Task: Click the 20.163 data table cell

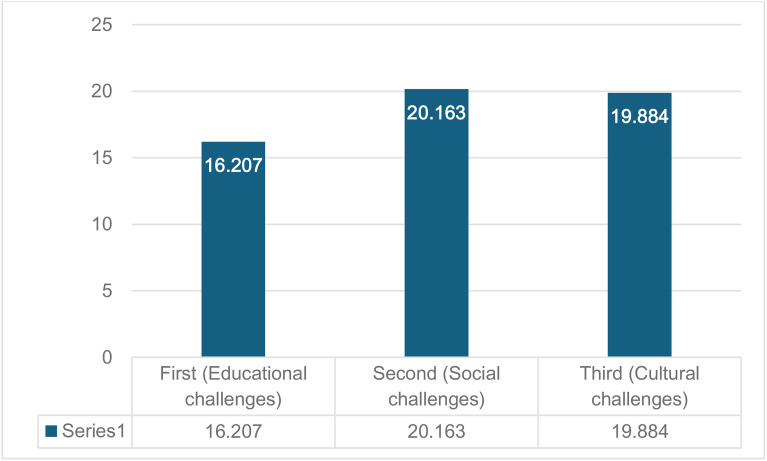Action: tap(436, 432)
